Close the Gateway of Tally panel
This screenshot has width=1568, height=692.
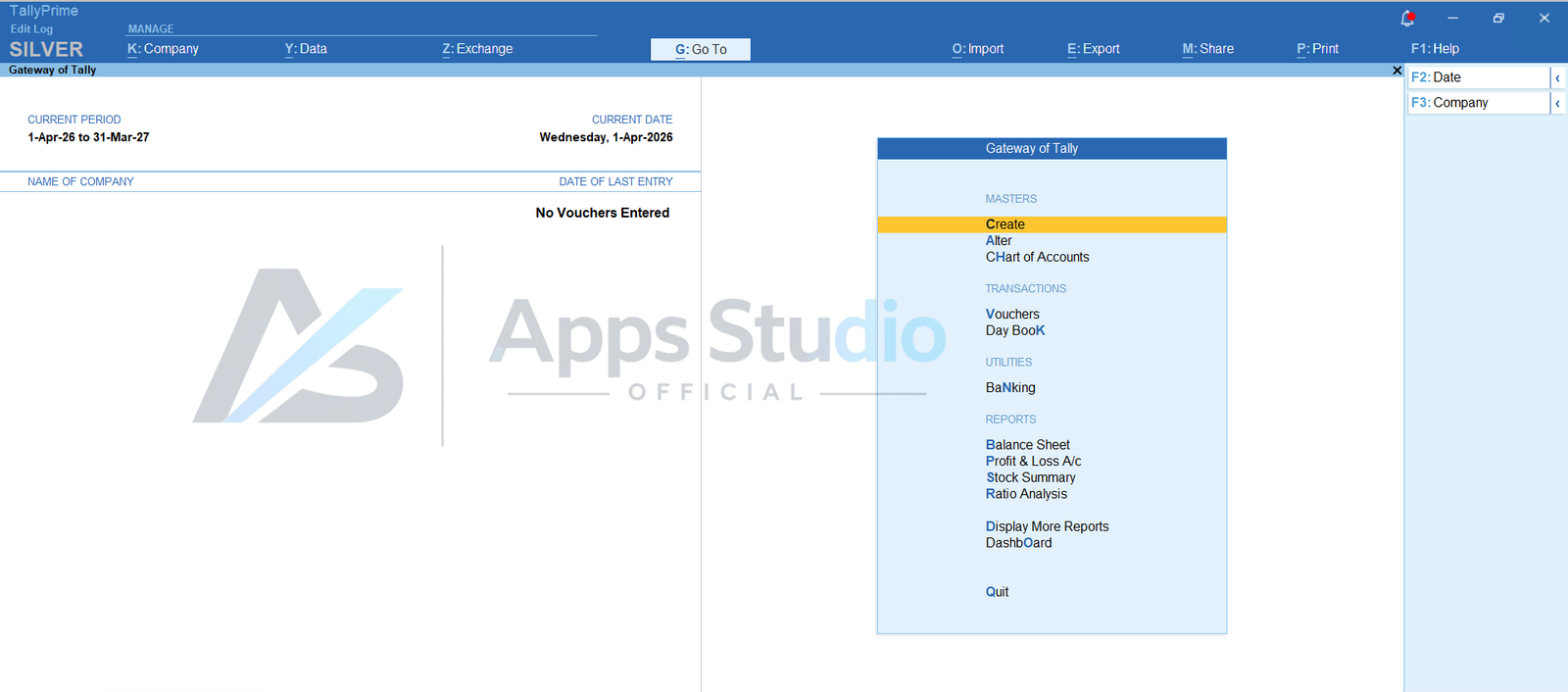click(x=1397, y=71)
